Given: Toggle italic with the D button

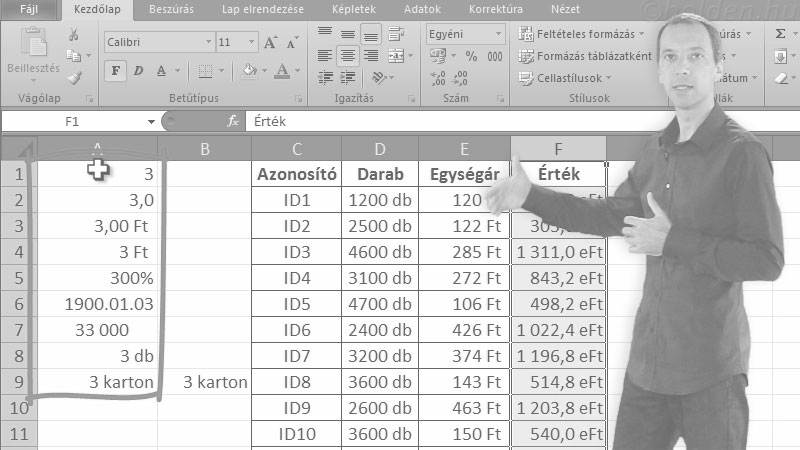Looking at the screenshot, I should 138,71.
